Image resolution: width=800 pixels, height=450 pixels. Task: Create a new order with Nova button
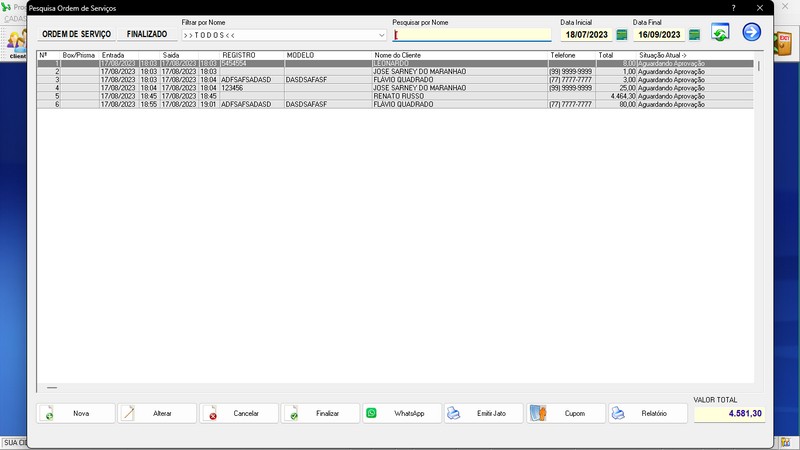click(76, 413)
